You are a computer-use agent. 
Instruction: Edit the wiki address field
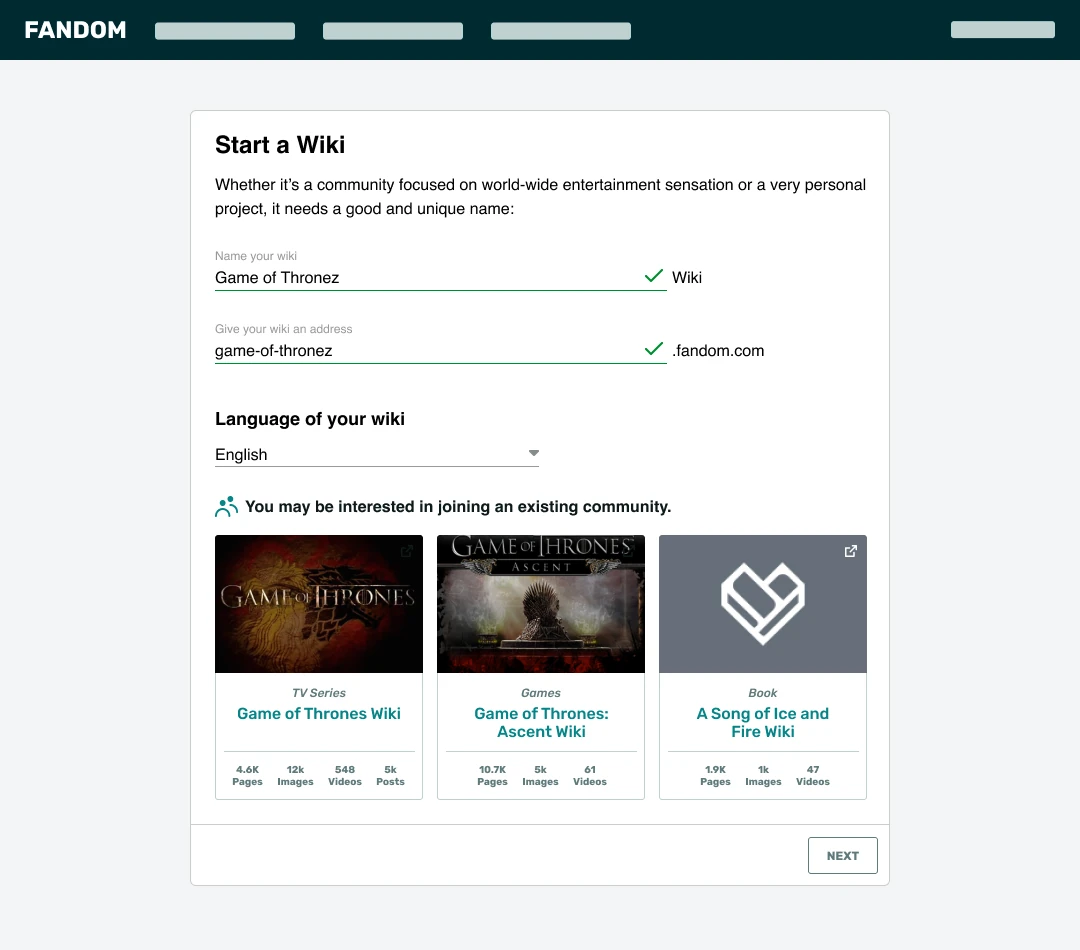[425, 351]
